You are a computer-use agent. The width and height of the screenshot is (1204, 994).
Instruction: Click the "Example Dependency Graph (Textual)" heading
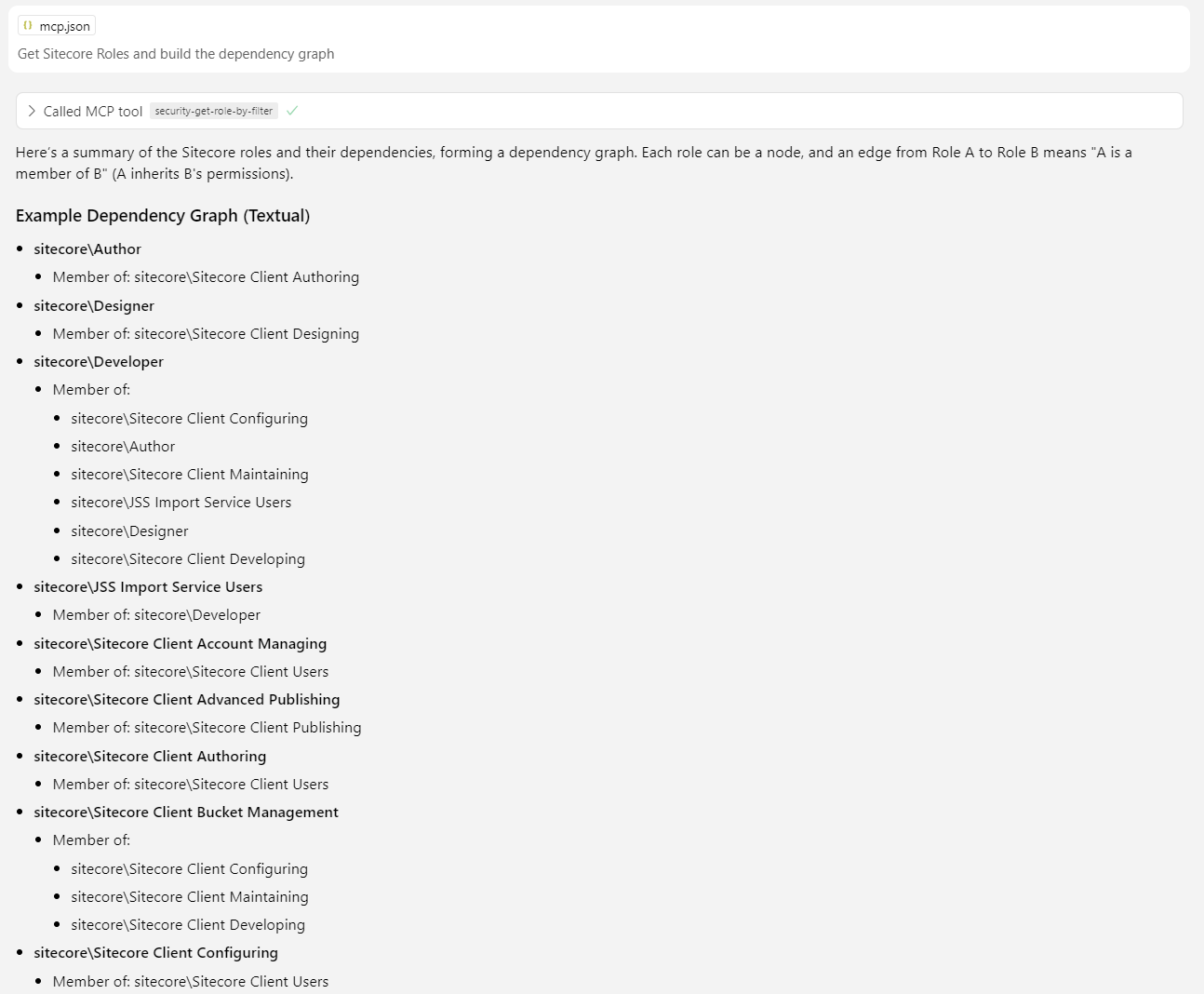coord(163,216)
